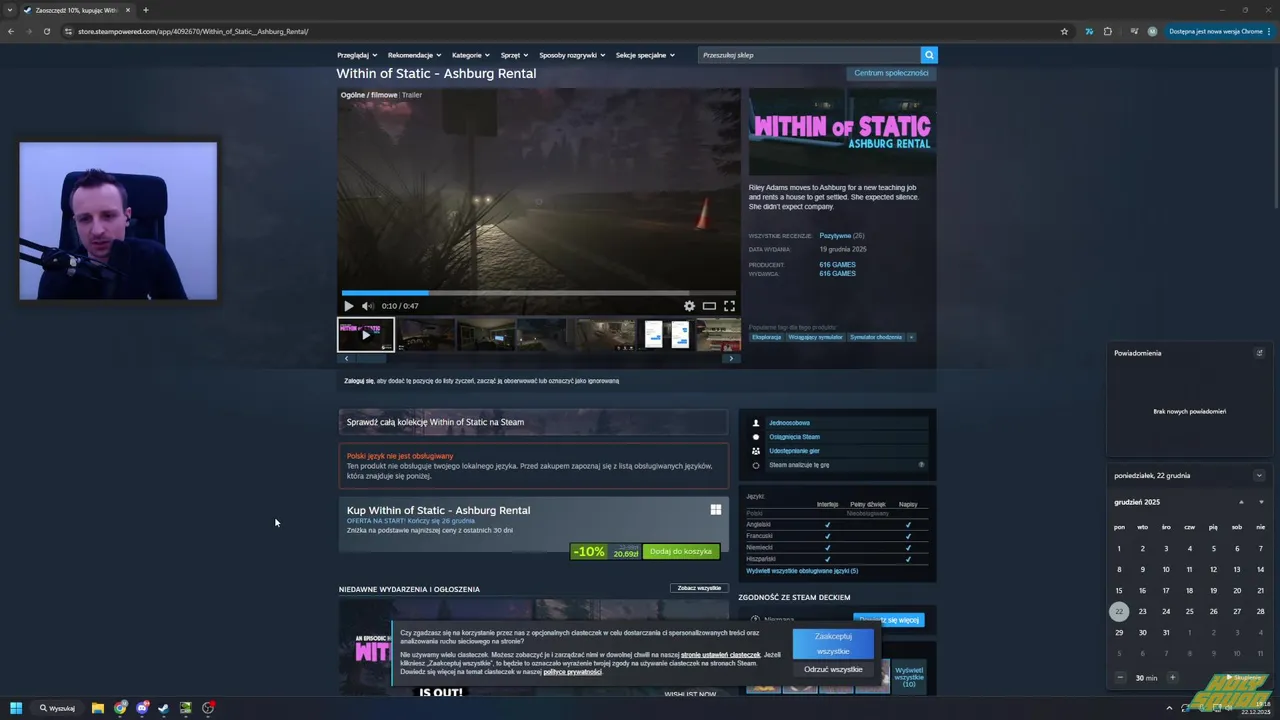Open a new browser tab
The height and width of the screenshot is (720, 1280).
click(146, 10)
